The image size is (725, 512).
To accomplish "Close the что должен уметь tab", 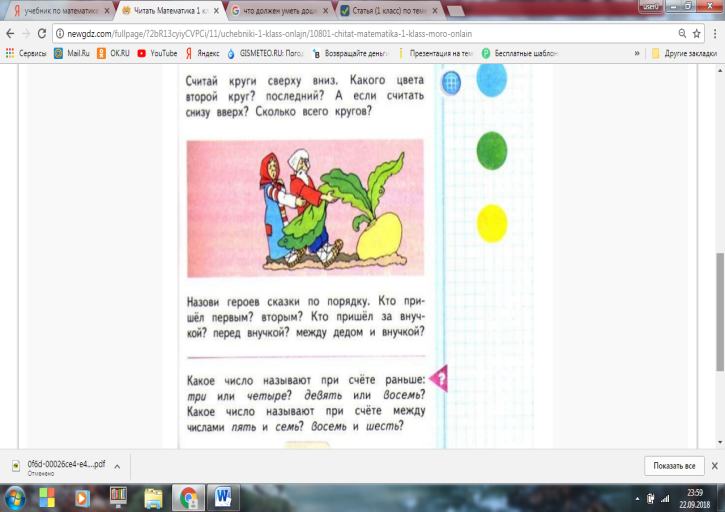I will click(x=326, y=11).
